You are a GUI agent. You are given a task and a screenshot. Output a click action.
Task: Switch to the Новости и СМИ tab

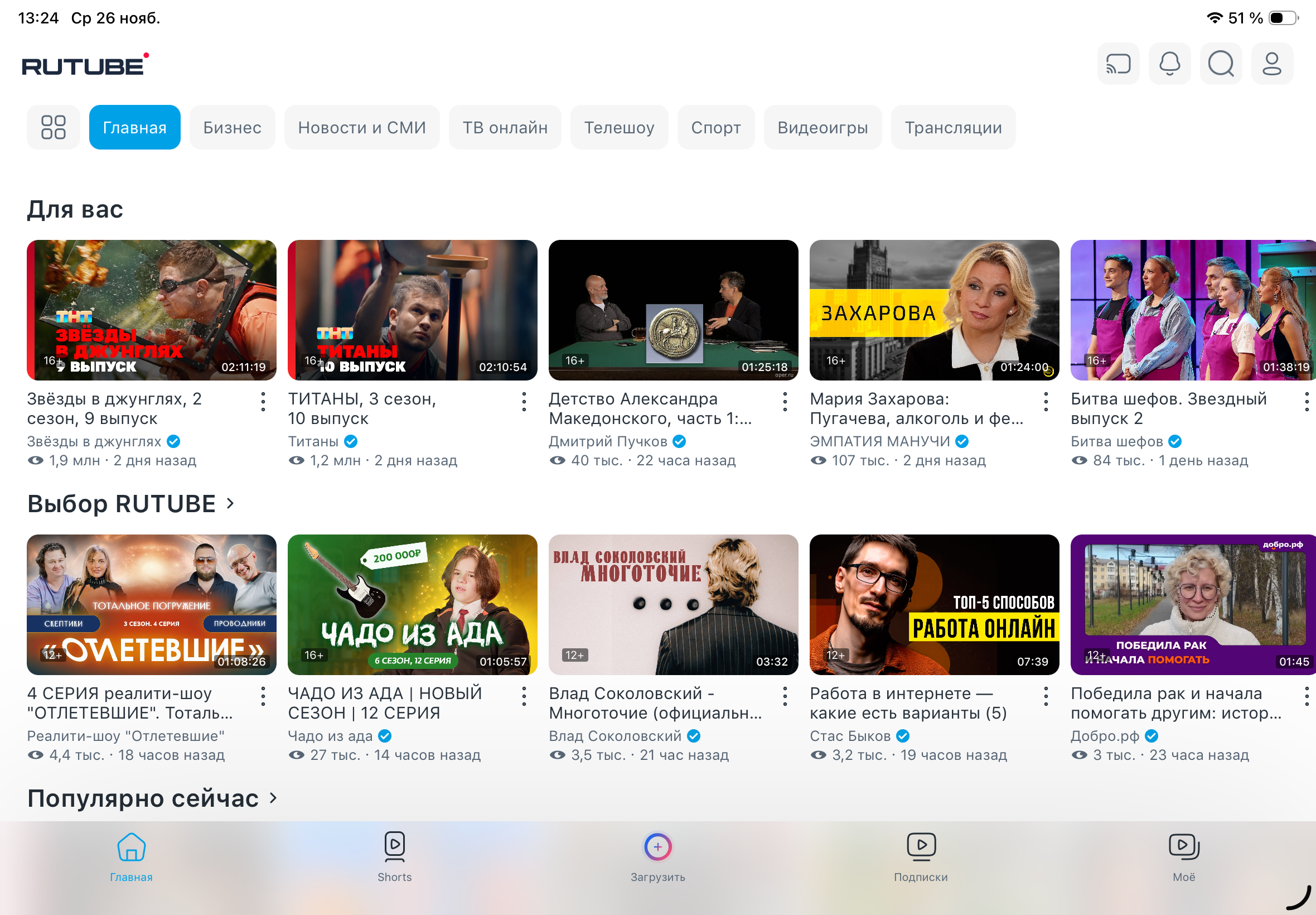tap(361, 127)
